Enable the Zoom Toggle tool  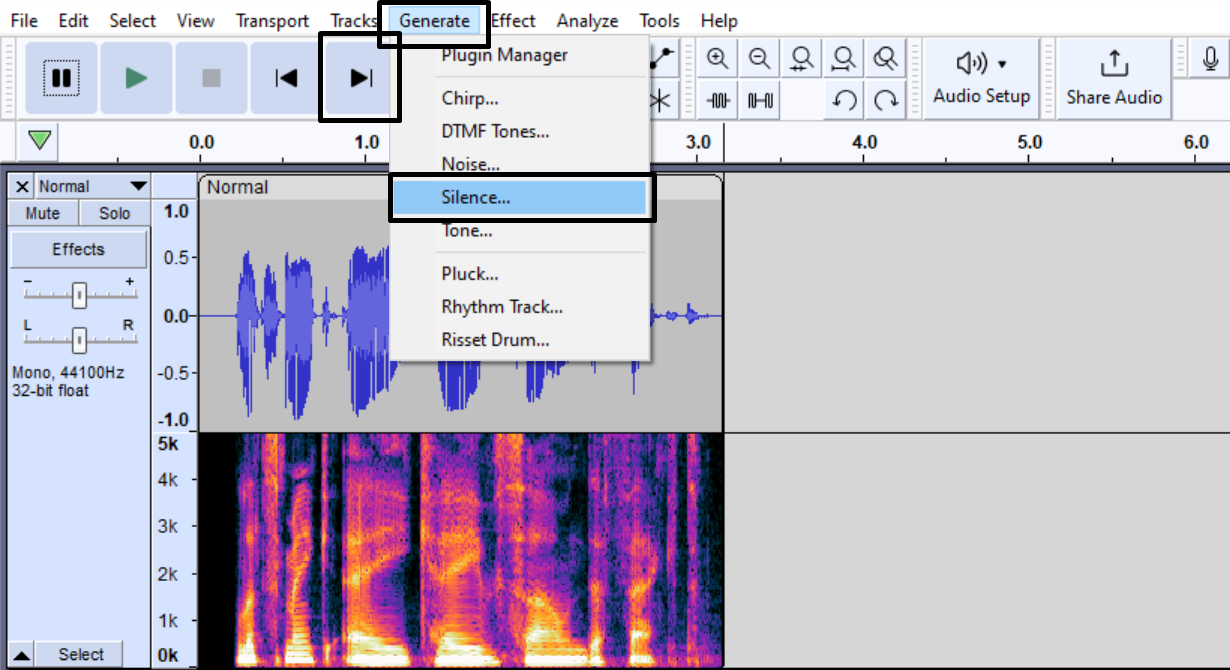[x=885, y=58]
